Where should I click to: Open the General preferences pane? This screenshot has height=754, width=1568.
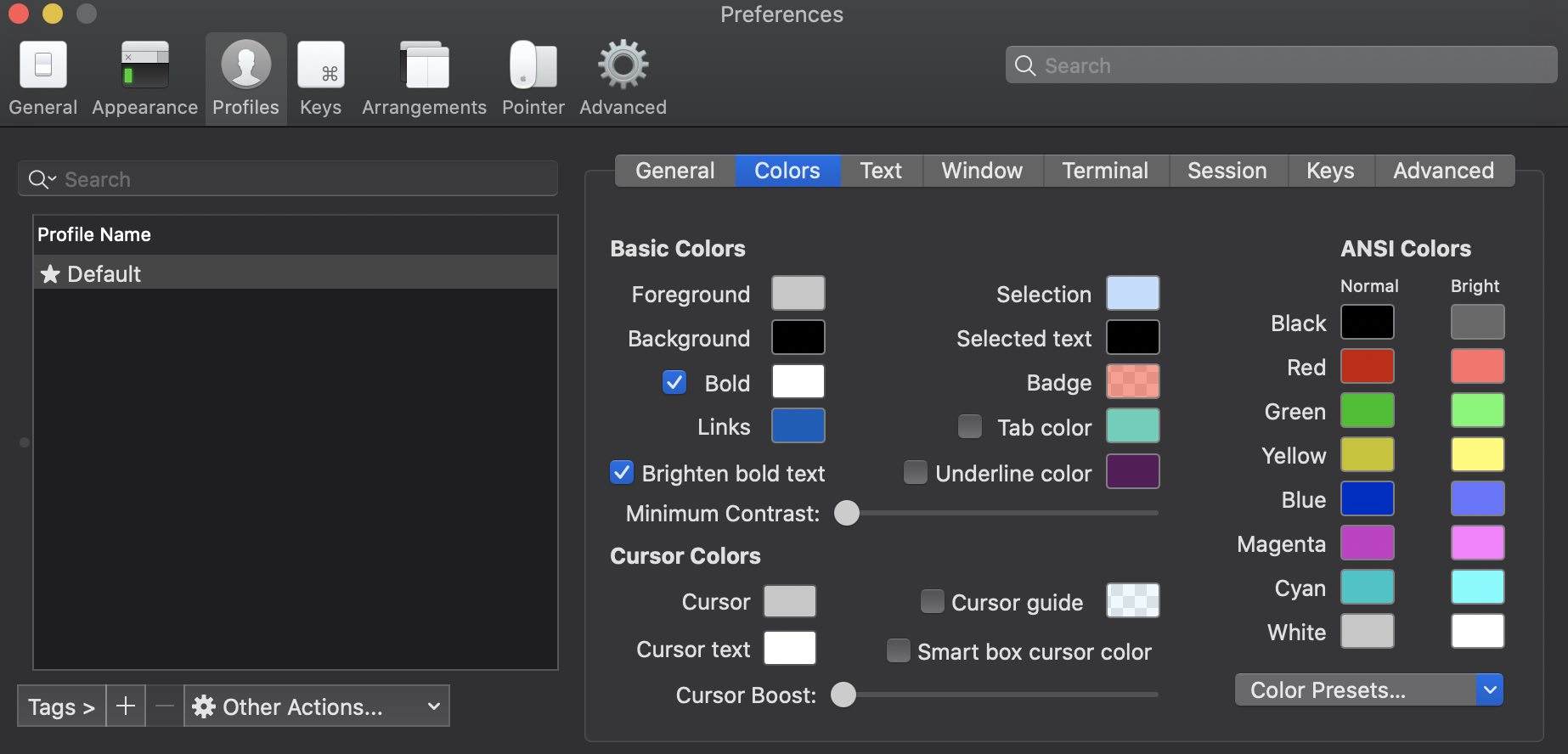point(42,78)
